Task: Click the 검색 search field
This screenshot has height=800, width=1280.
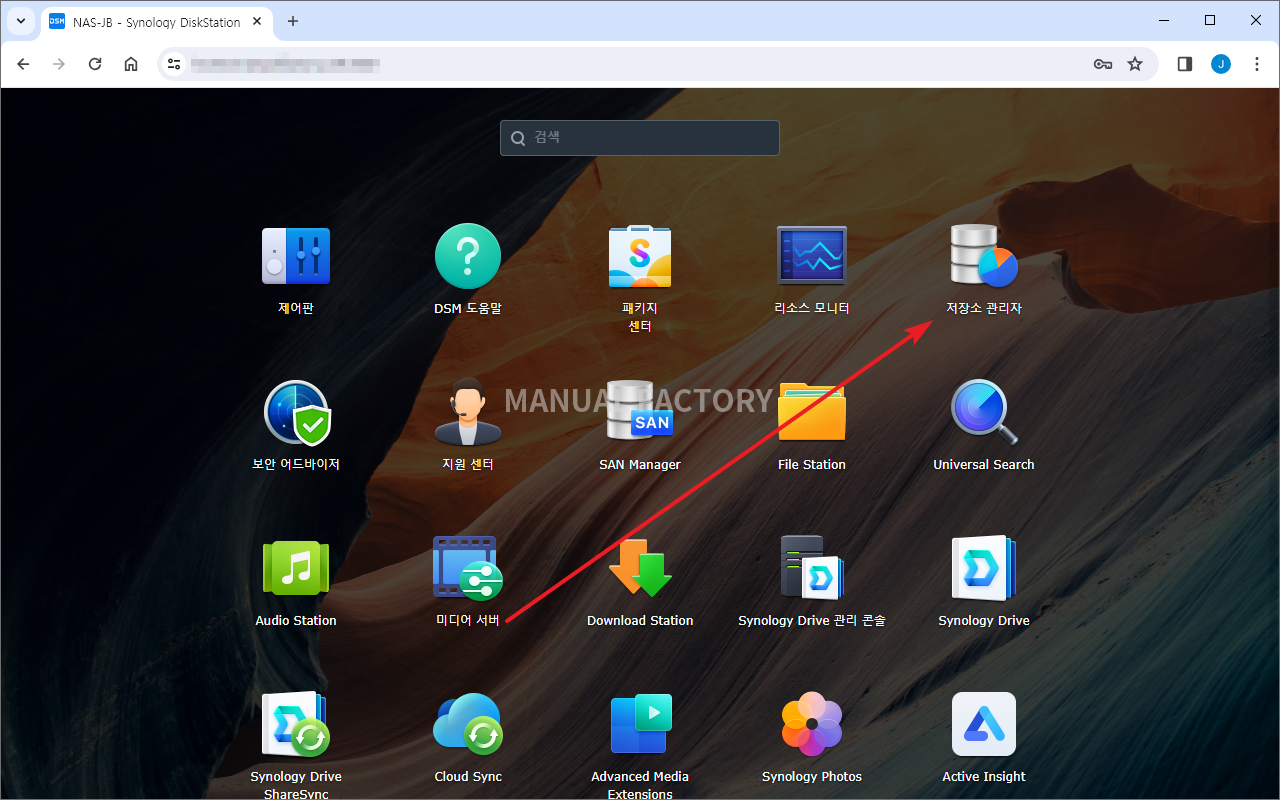Action: pos(640,138)
